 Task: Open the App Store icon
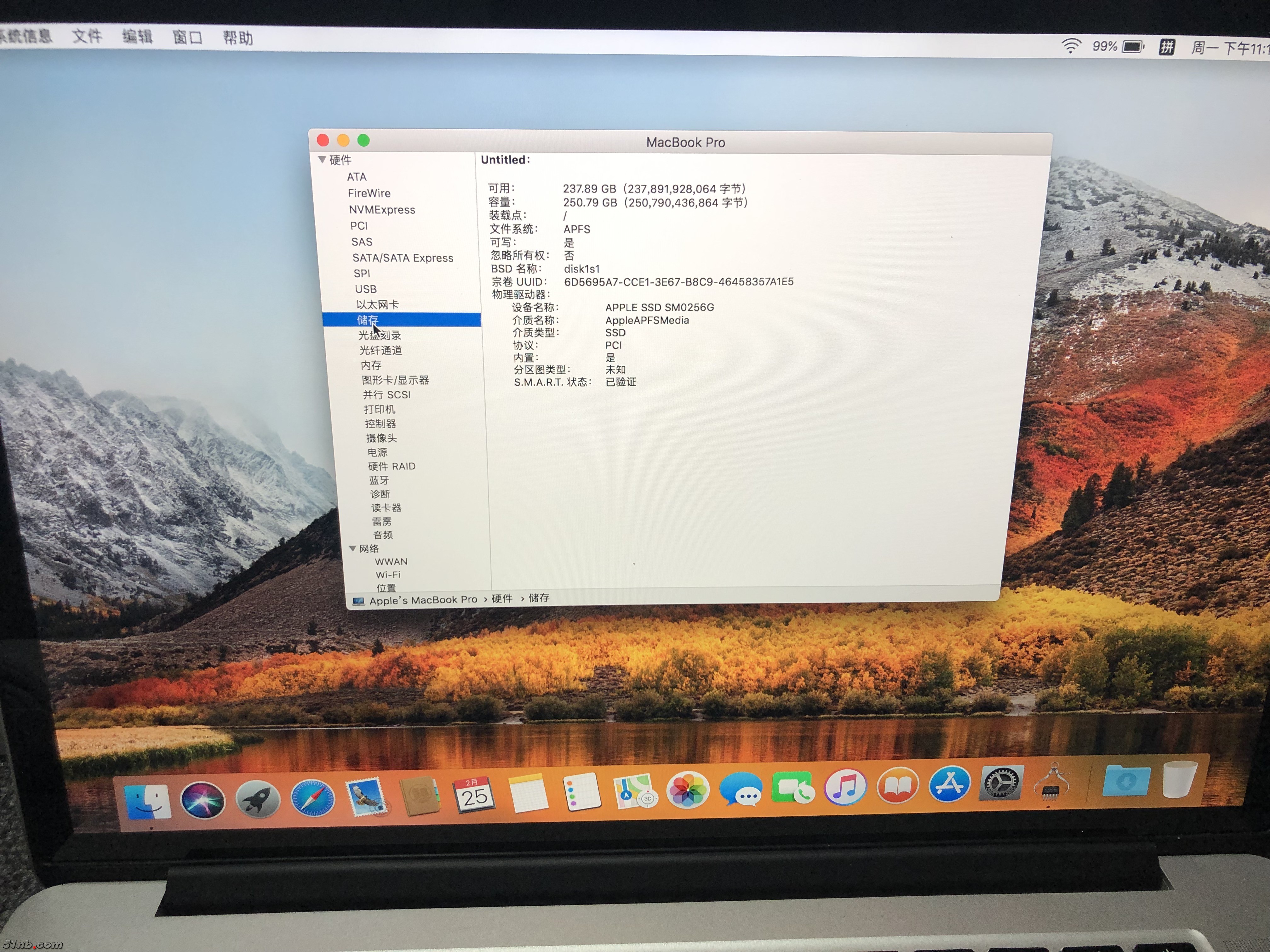point(949,784)
